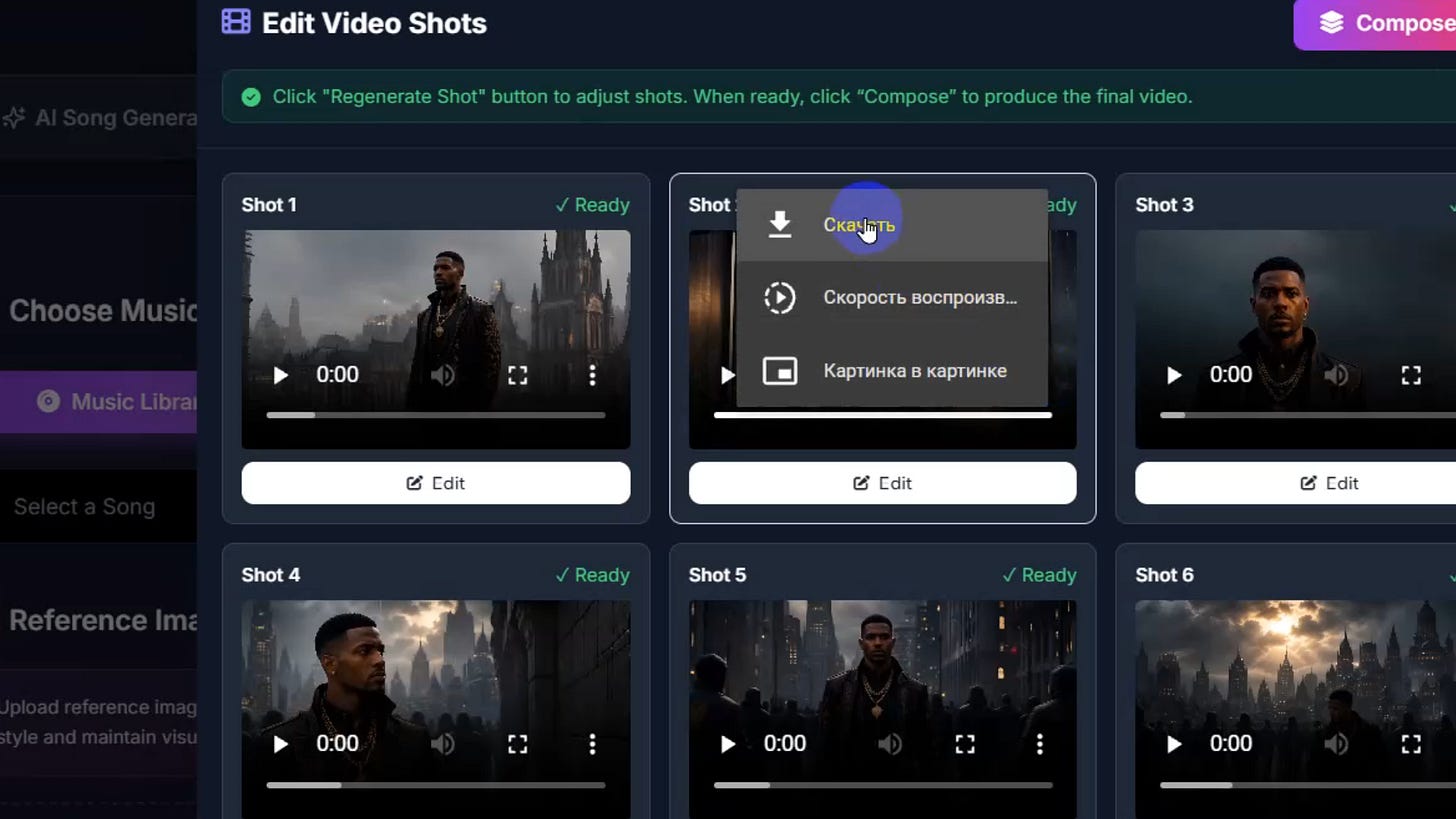
Task: Click the Shot 4 Ready status
Action: point(592,575)
